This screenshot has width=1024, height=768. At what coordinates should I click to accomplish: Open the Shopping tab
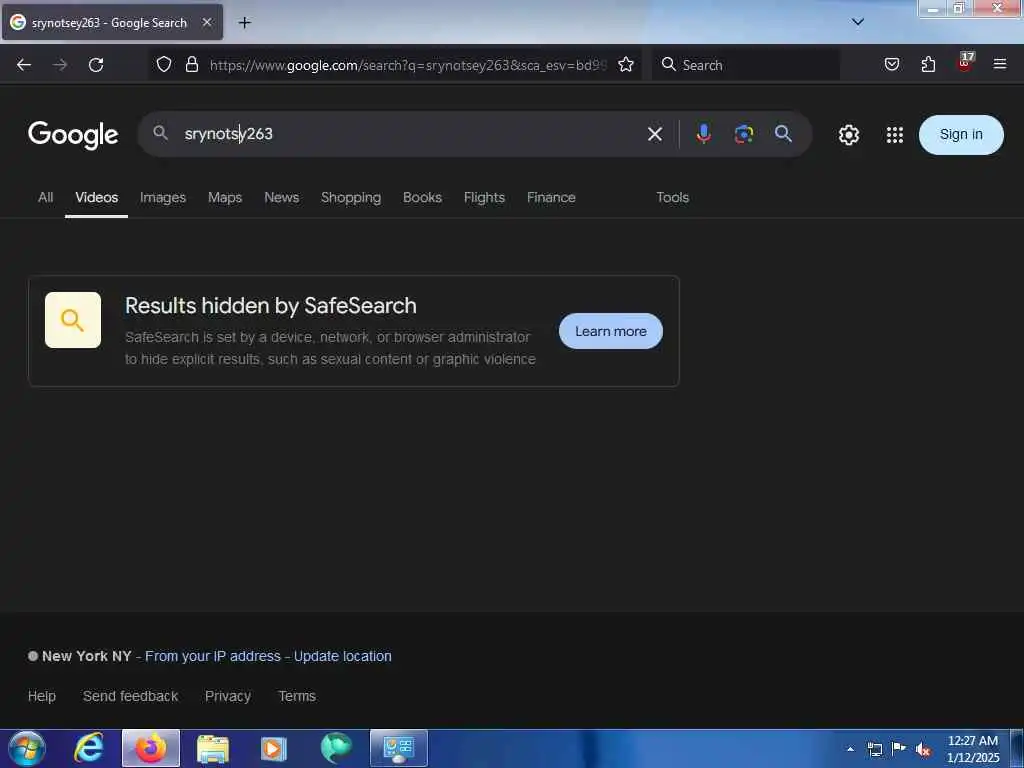click(x=351, y=197)
